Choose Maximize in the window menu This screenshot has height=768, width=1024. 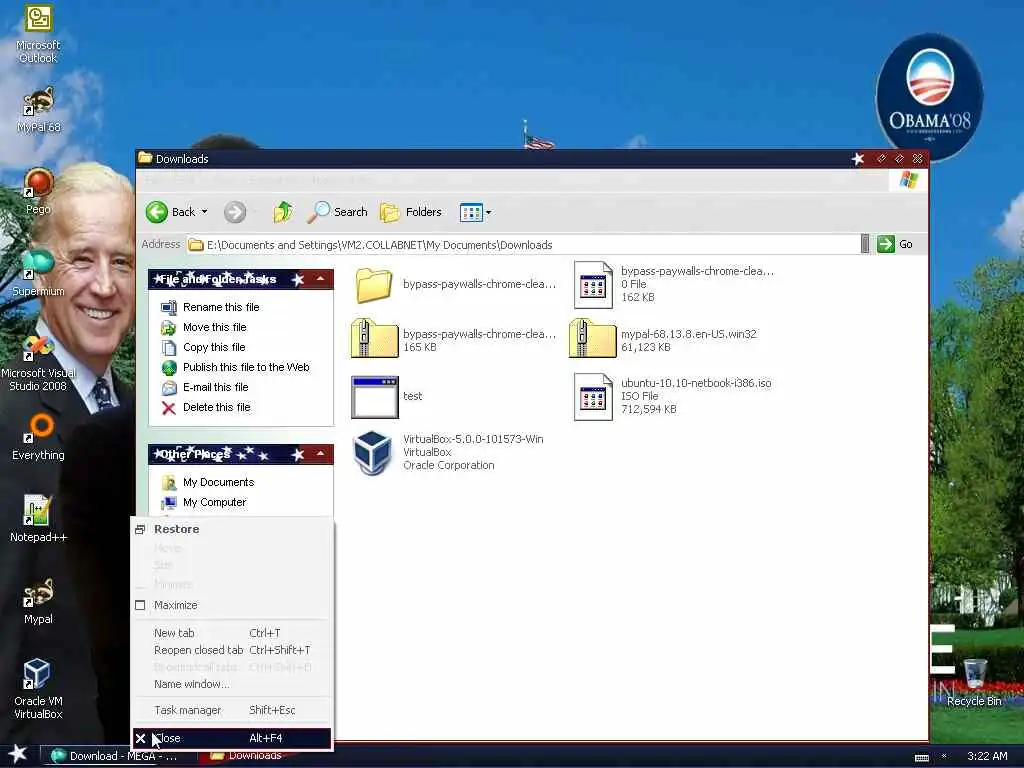pyautogui.click(x=232, y=605)
